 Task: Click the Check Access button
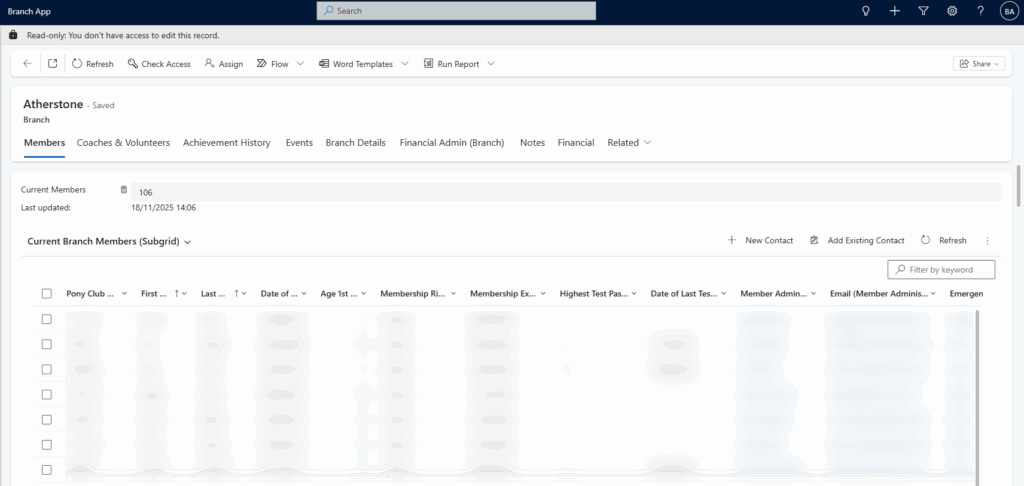pos(159,64)
